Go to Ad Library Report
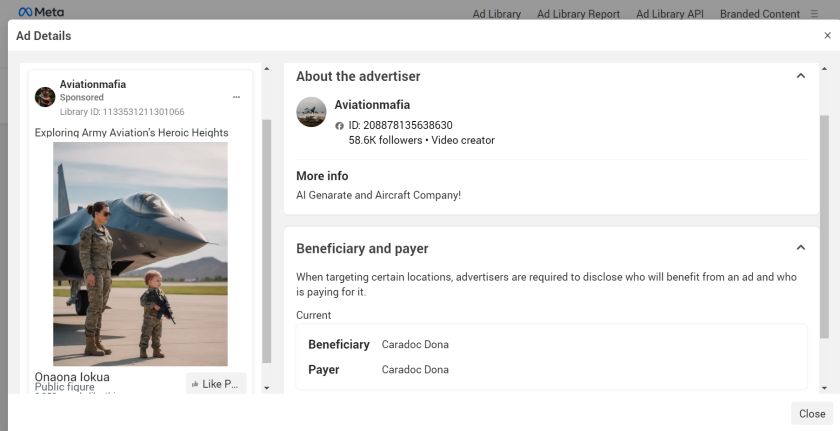The width and height of the screenshot is (840, 431). click(578, 14)
